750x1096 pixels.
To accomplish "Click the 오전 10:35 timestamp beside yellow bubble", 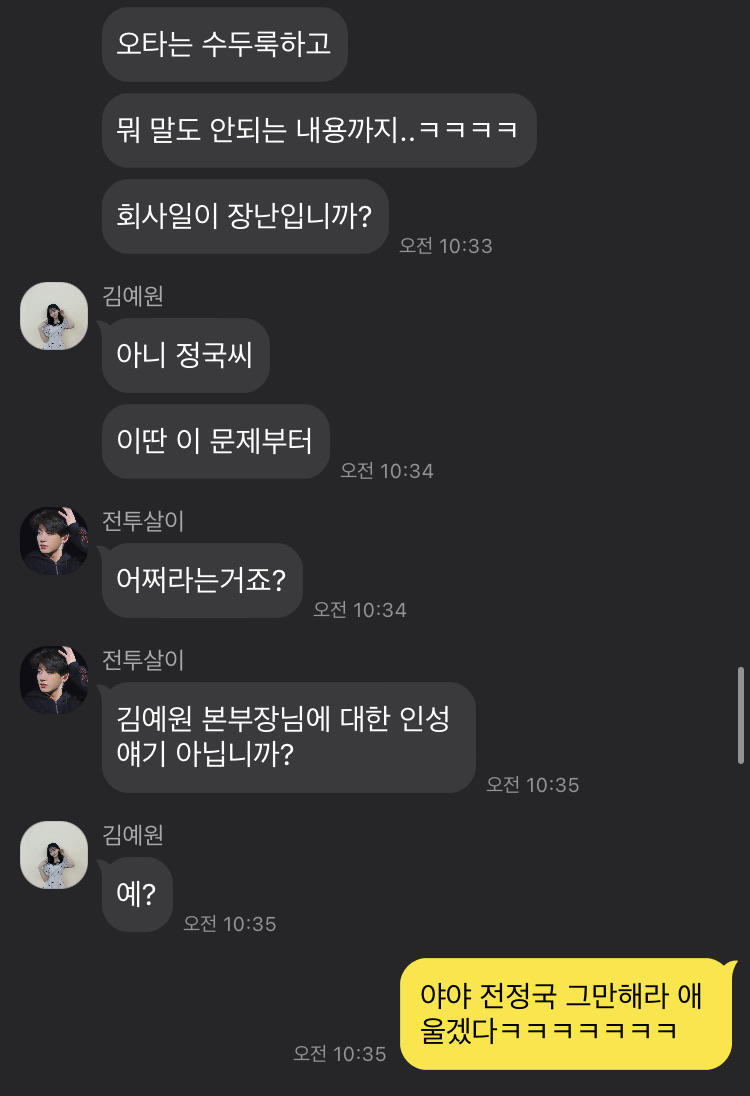I will click(339, 1054).
